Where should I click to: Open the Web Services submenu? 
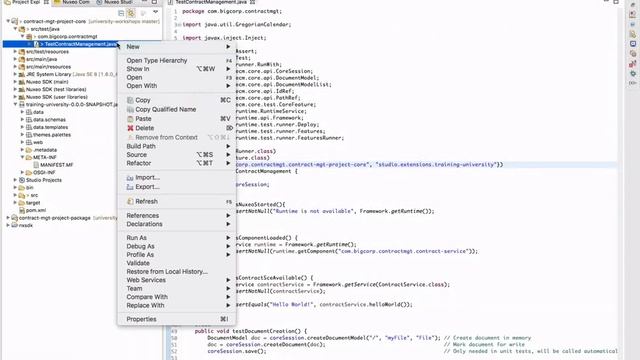177,280
